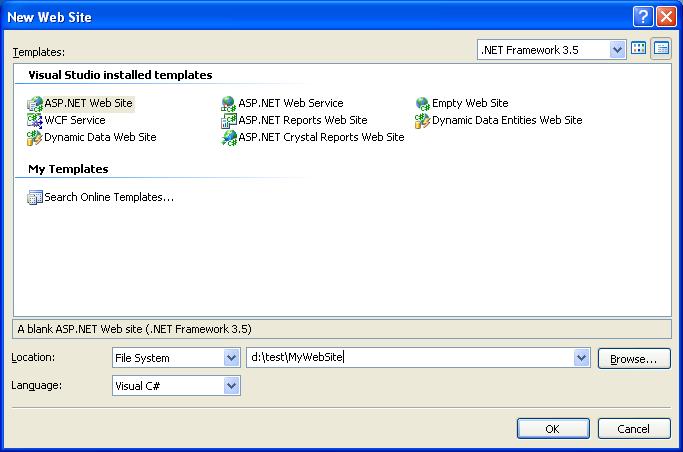Screen dimensions: 683x452
Task: Select the Dynamic Data Entities Web Site icon
Action: click(x=423, y=121)
